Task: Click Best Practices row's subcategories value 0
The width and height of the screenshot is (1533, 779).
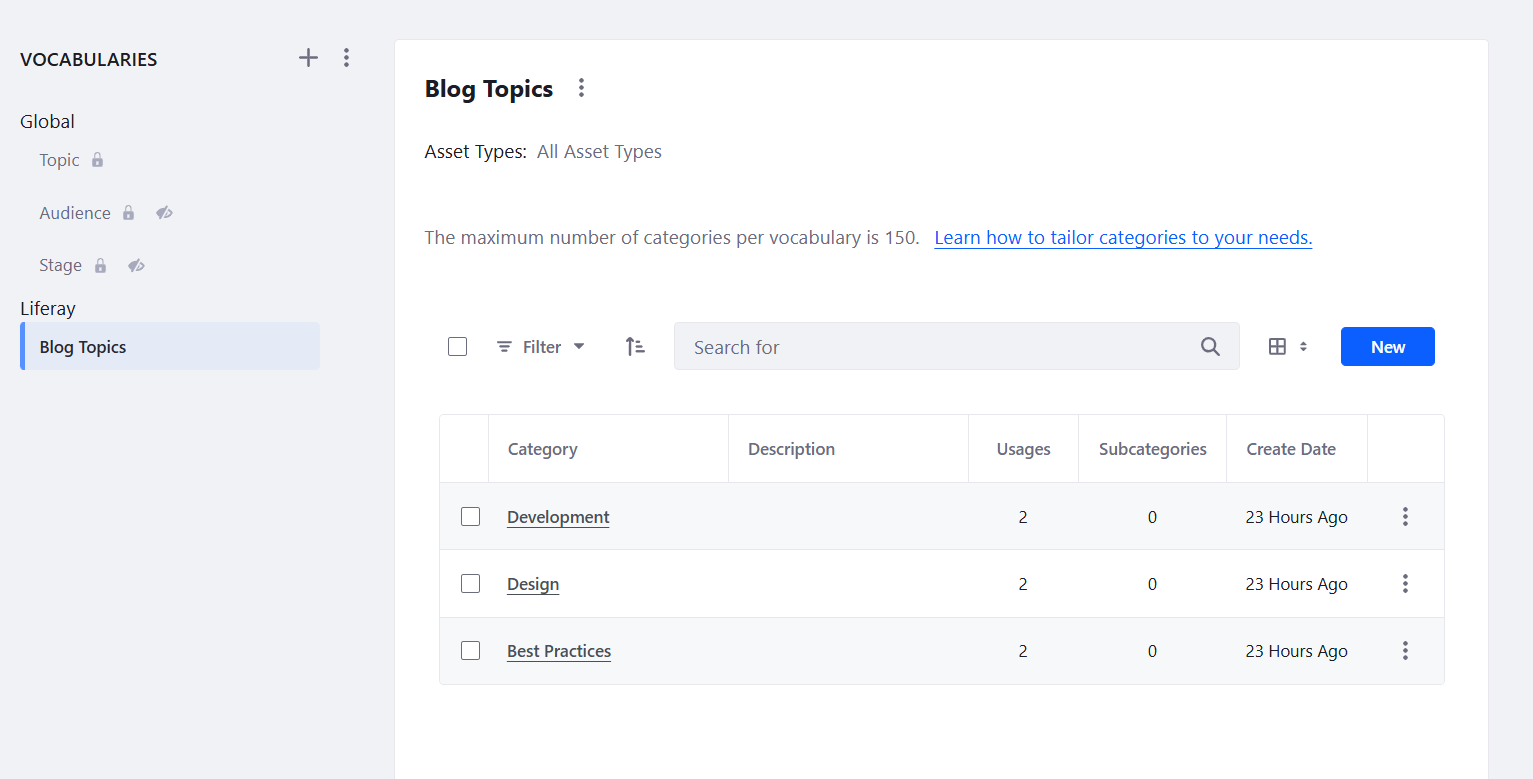Action: tap(1152, 651)
